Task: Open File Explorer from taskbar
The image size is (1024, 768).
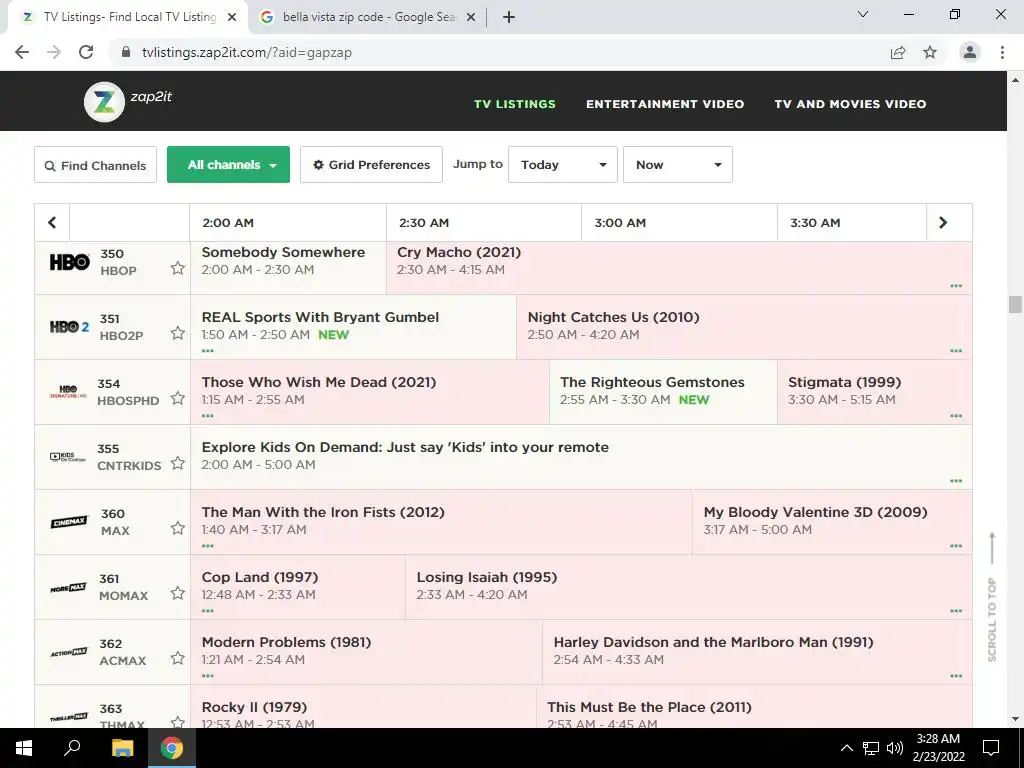Action: 122,748
